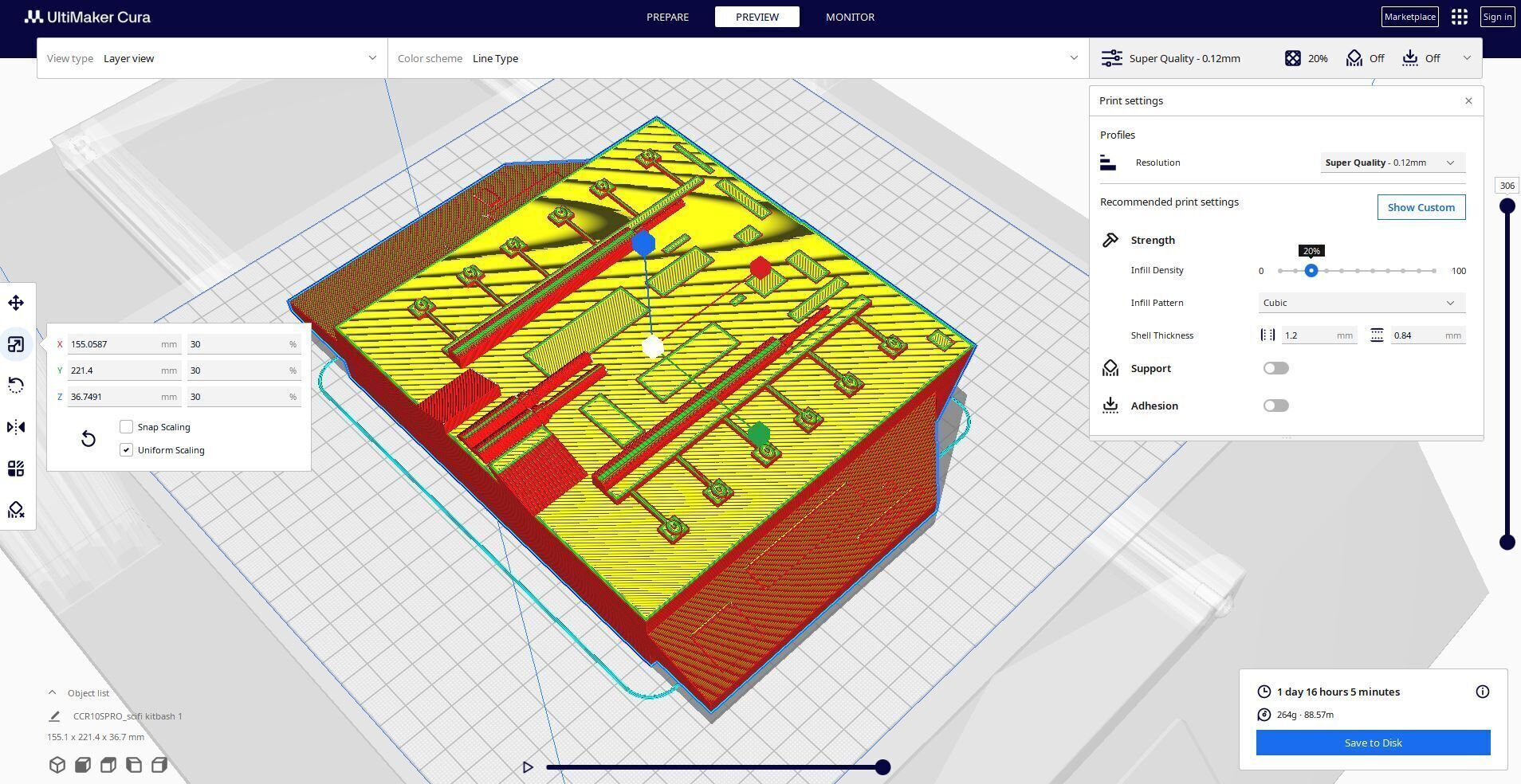Toggle the Adhesion switch on
1521x784 pixels.
(1275, 406)
